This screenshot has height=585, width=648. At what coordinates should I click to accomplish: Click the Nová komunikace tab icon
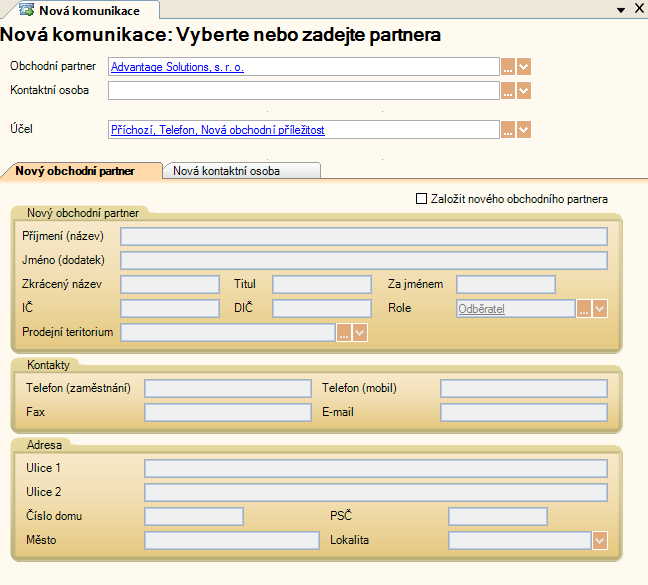26,10
